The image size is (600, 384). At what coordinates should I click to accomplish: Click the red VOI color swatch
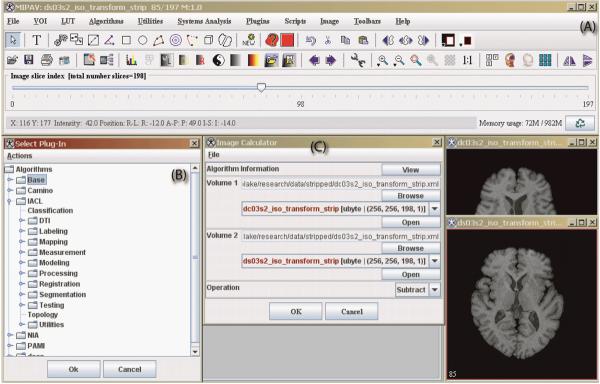point(287,40)
